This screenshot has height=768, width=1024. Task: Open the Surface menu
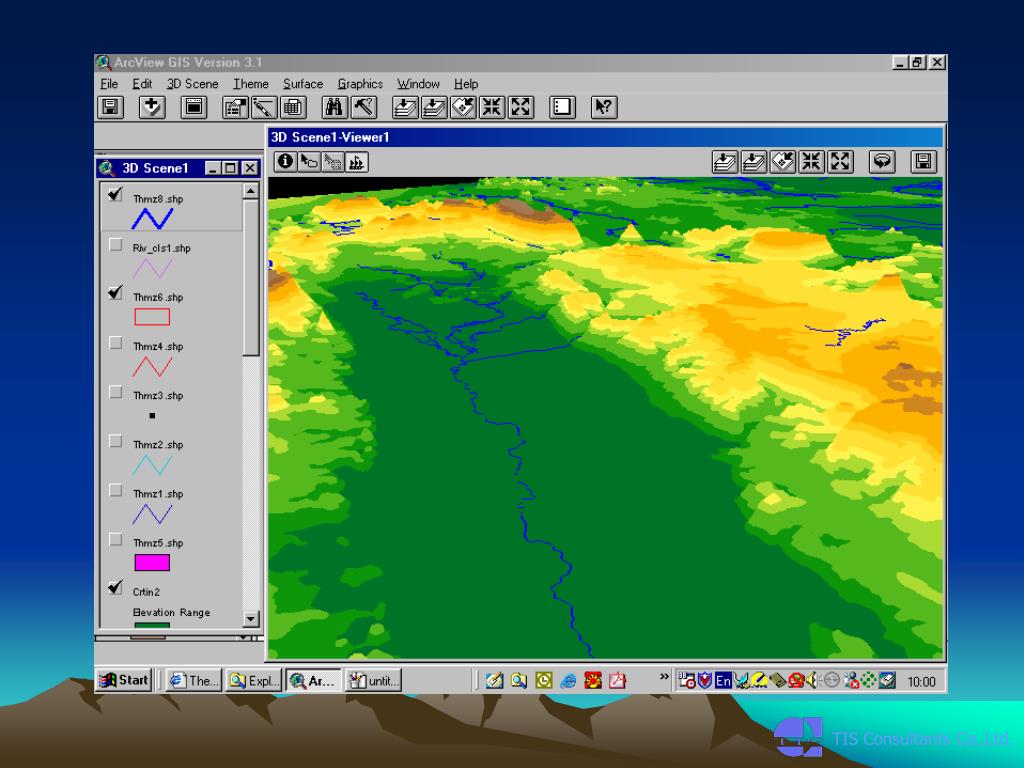303,84
